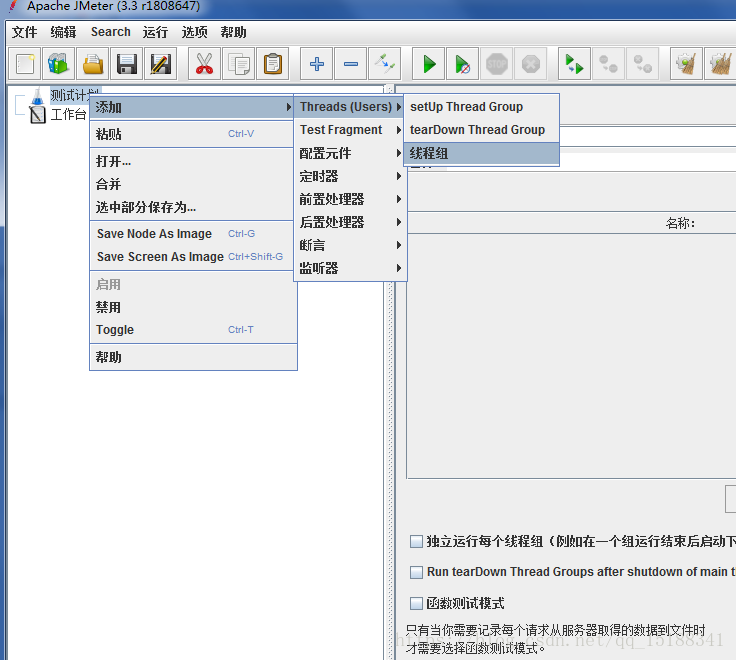
Task: Open the 运行 menu
Action: click(x=155, y=32)
